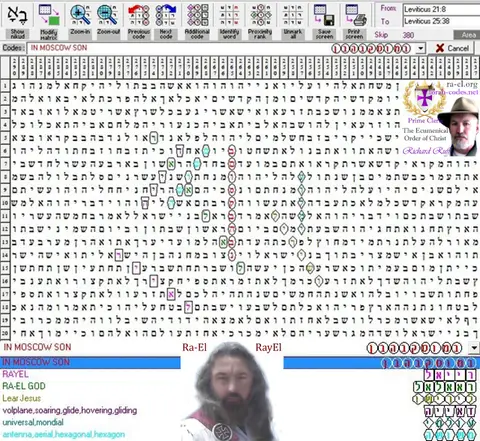Click the Skip value 380
Screen dimensions: 480x441
[x=408, y=35]
